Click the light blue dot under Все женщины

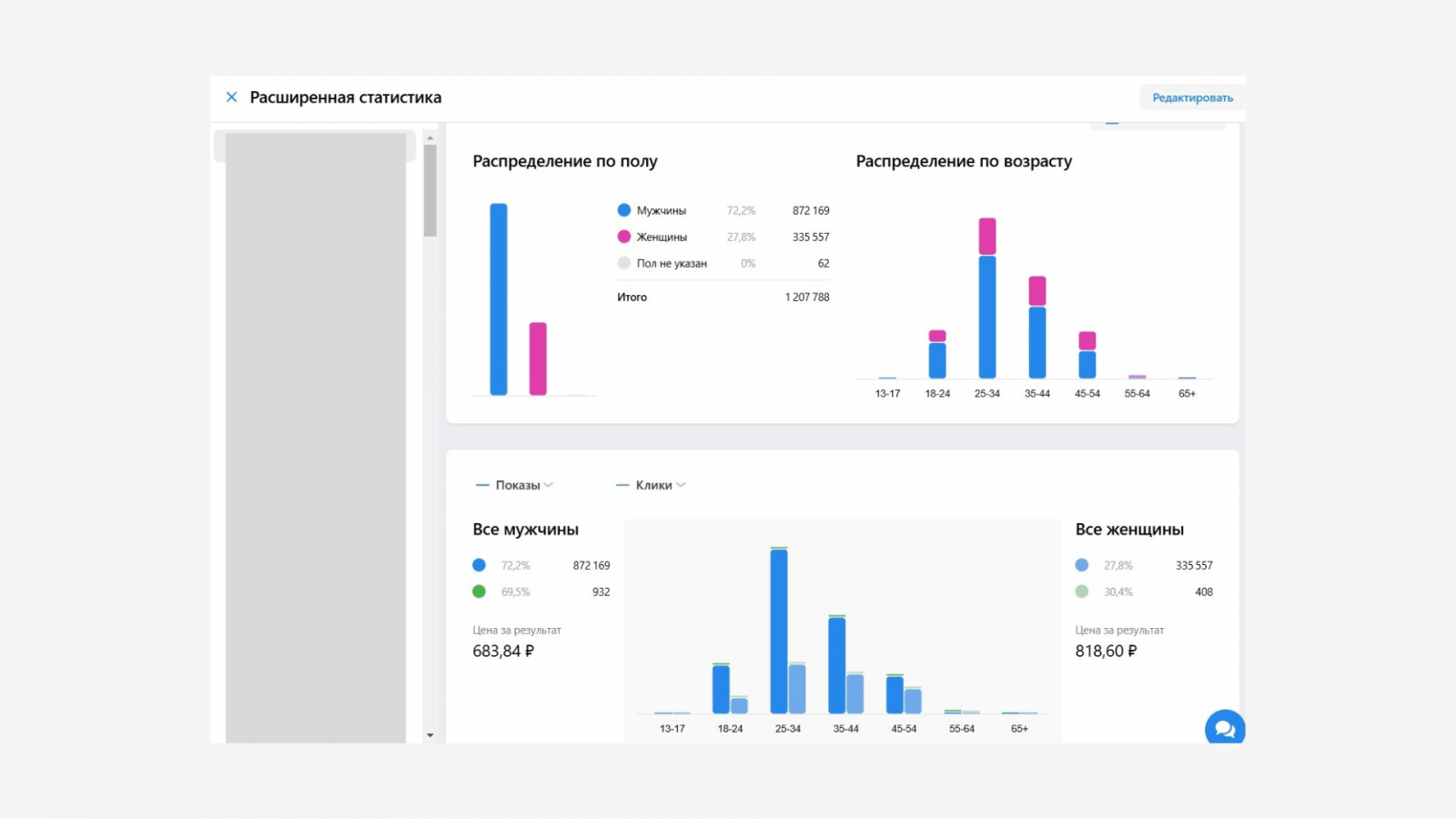tap(1082, 565)
